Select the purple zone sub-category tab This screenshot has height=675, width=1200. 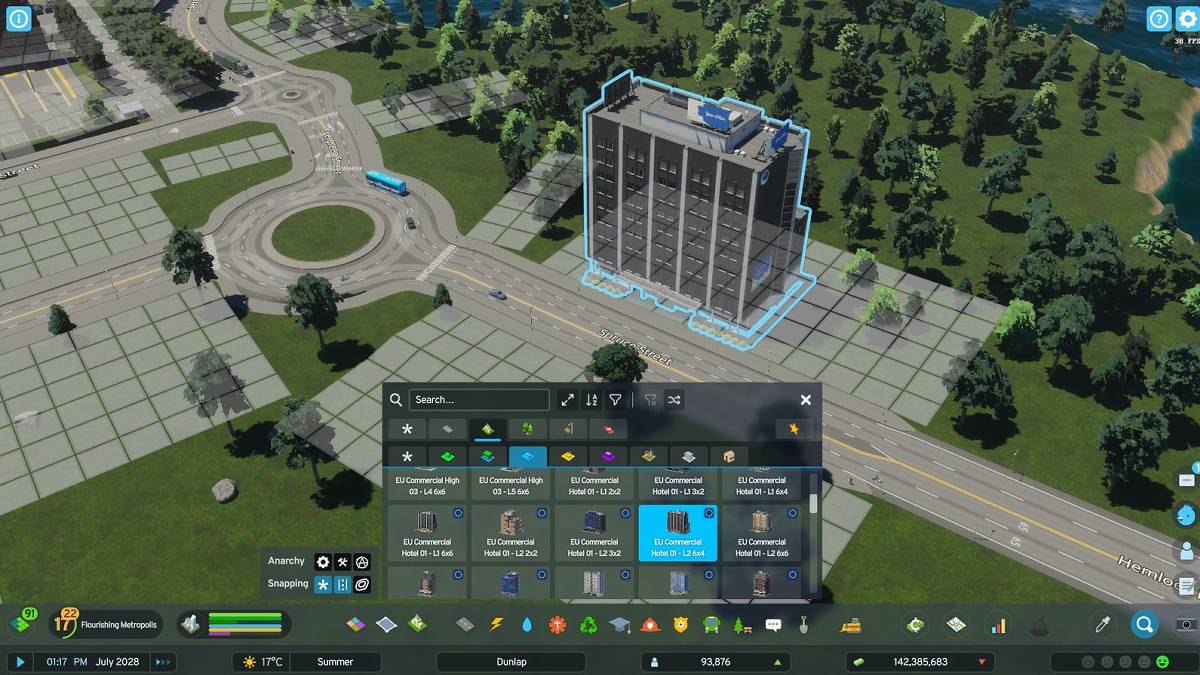click(x=607, y=457)
